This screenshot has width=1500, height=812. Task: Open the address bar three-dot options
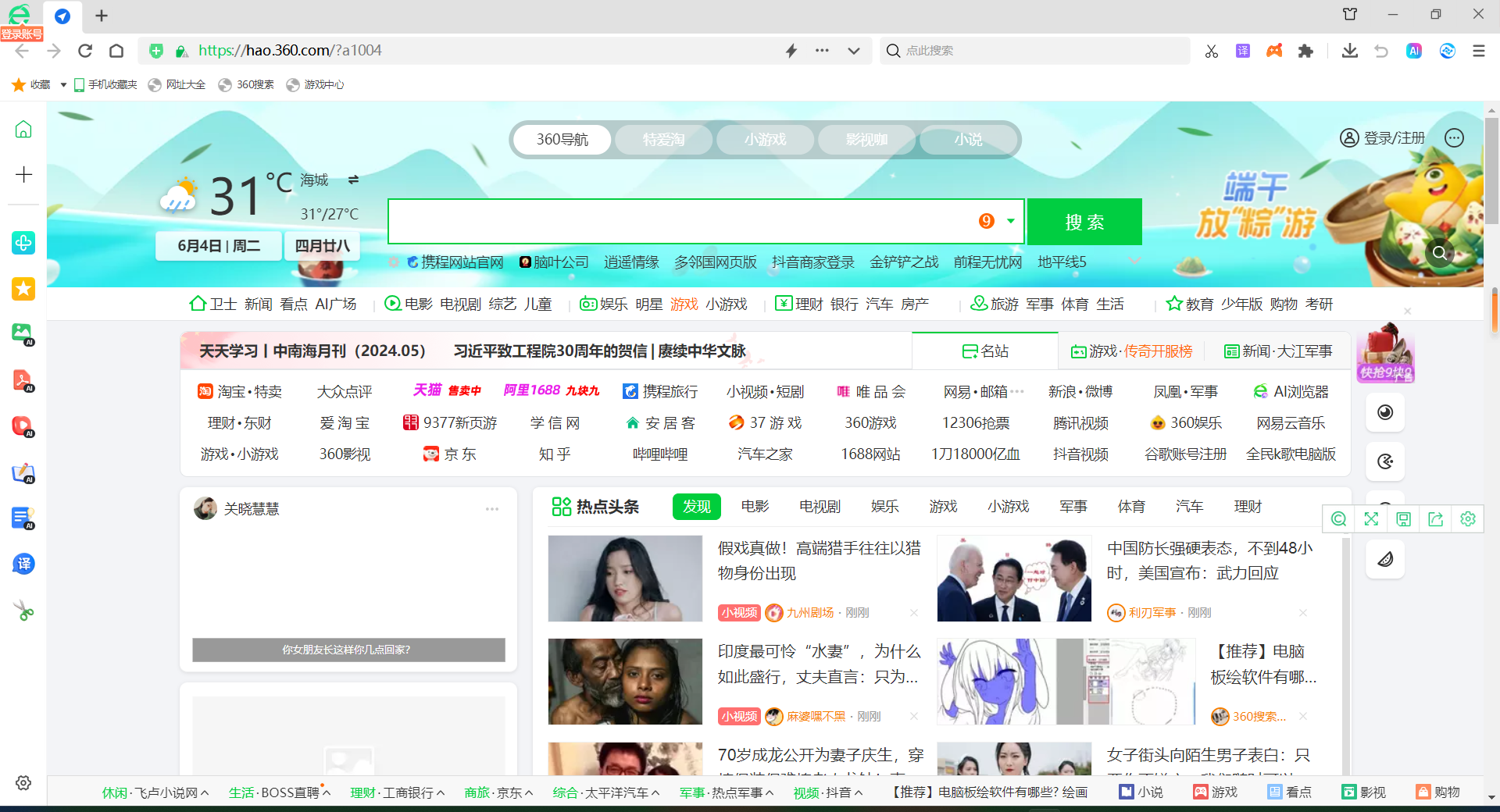(822, 51)
